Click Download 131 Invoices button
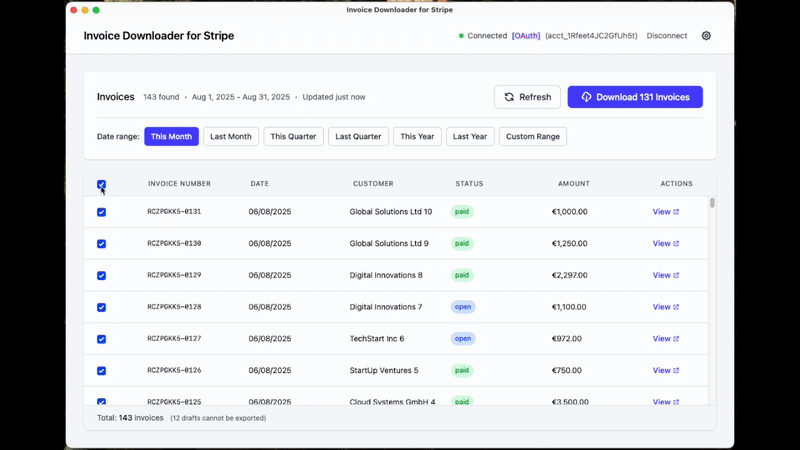 [x=635, y=97]
